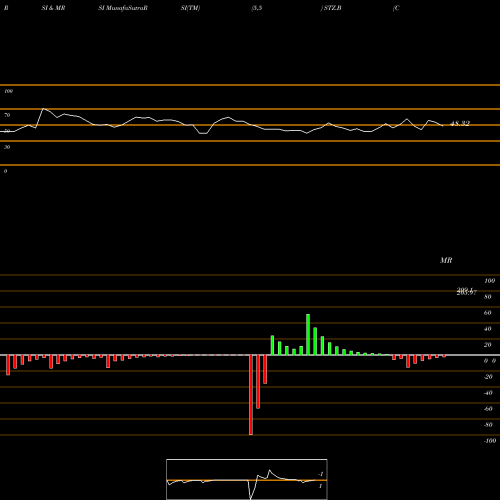This screenshot has height=500, width=500.
Task: Click the ') STZ.B' symbol text
Action: 331,8
